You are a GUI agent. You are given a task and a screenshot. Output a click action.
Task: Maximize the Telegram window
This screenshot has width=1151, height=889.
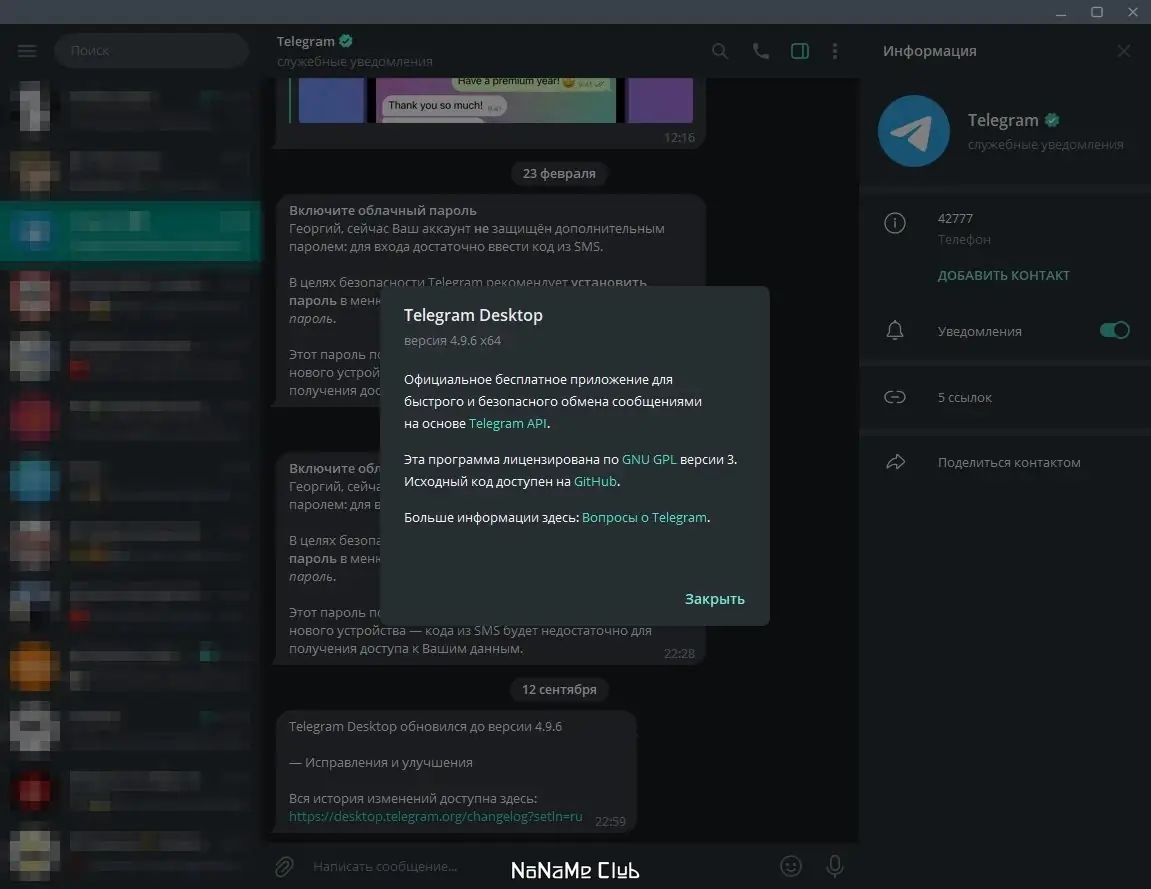pyautogui.click(x=1097, y=12)
